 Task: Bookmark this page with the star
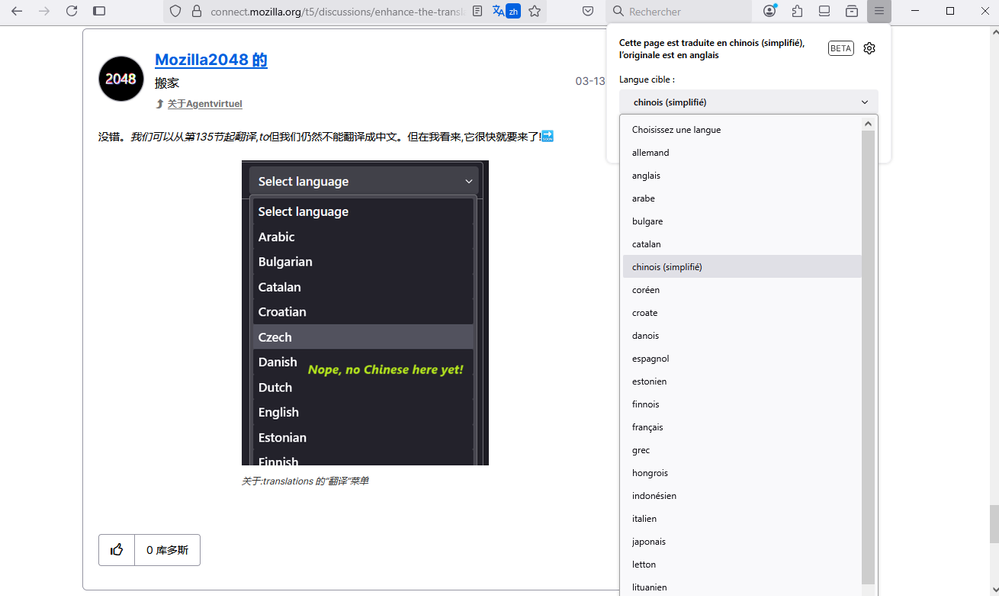[535, 11]
